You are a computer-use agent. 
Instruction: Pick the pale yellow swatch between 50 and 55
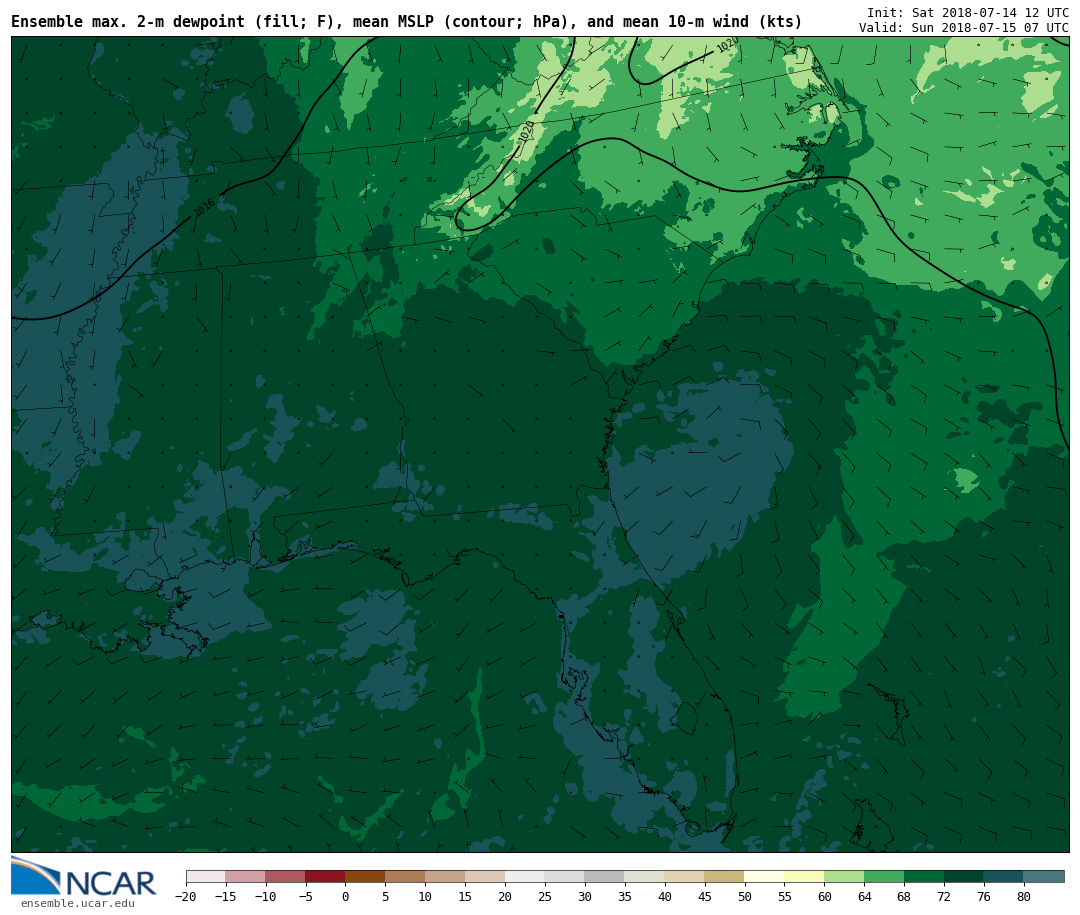click(x=764, y=876)
